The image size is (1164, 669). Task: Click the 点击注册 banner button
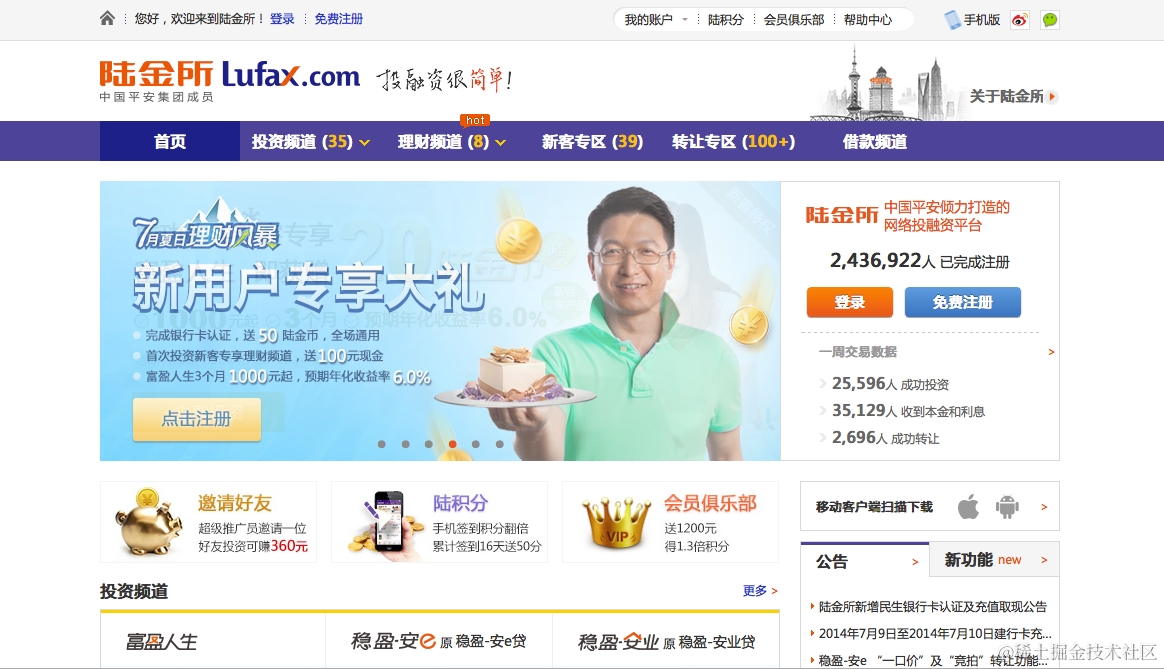pos(197,419)
